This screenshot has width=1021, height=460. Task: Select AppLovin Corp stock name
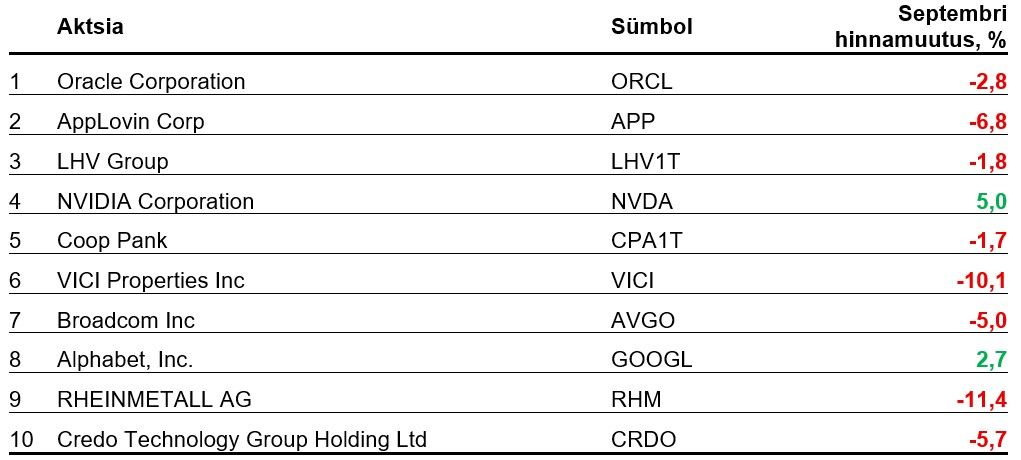pyautogui.click(x=130, y=121)
